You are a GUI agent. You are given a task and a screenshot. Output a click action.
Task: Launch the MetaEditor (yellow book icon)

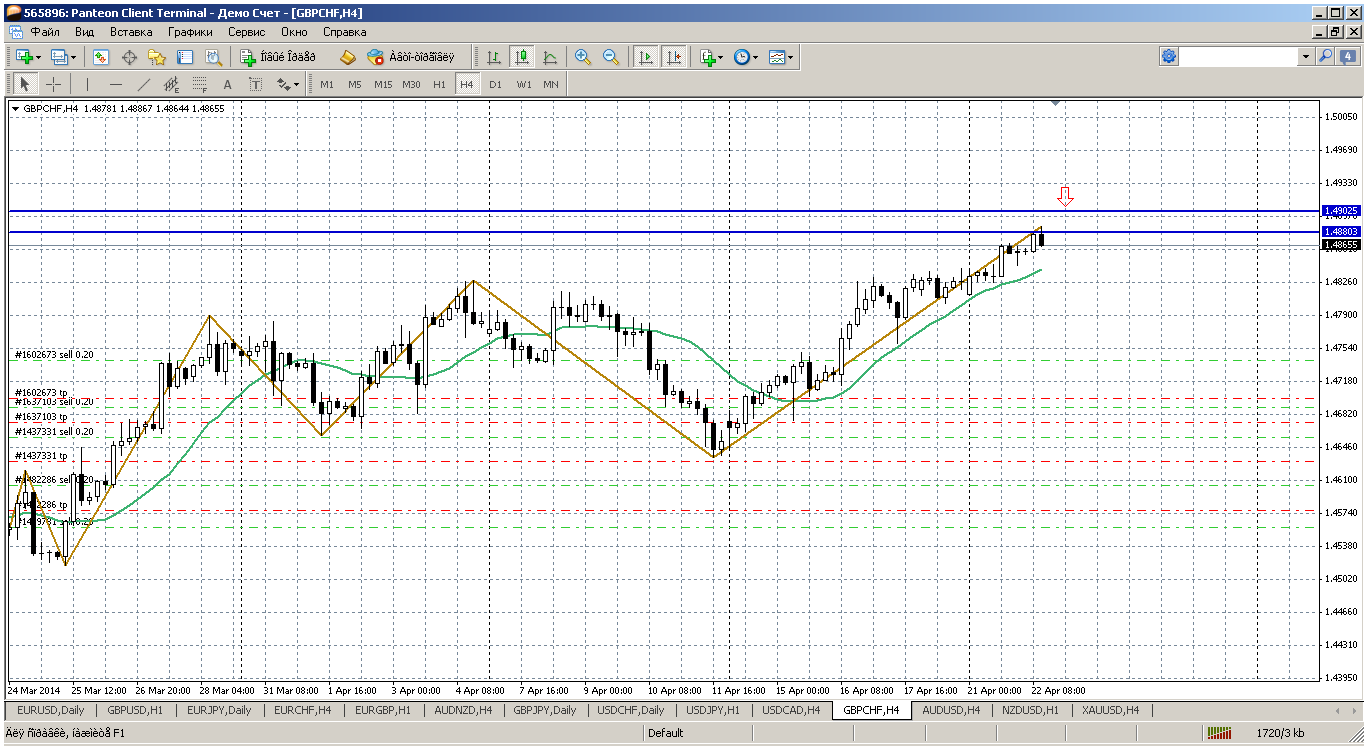coord(347,57)
